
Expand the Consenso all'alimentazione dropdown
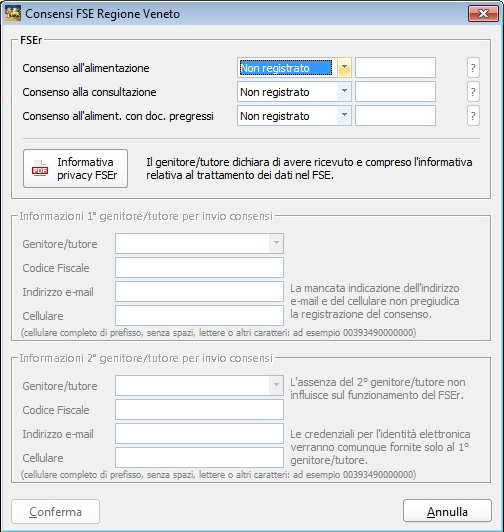(344, 68)
